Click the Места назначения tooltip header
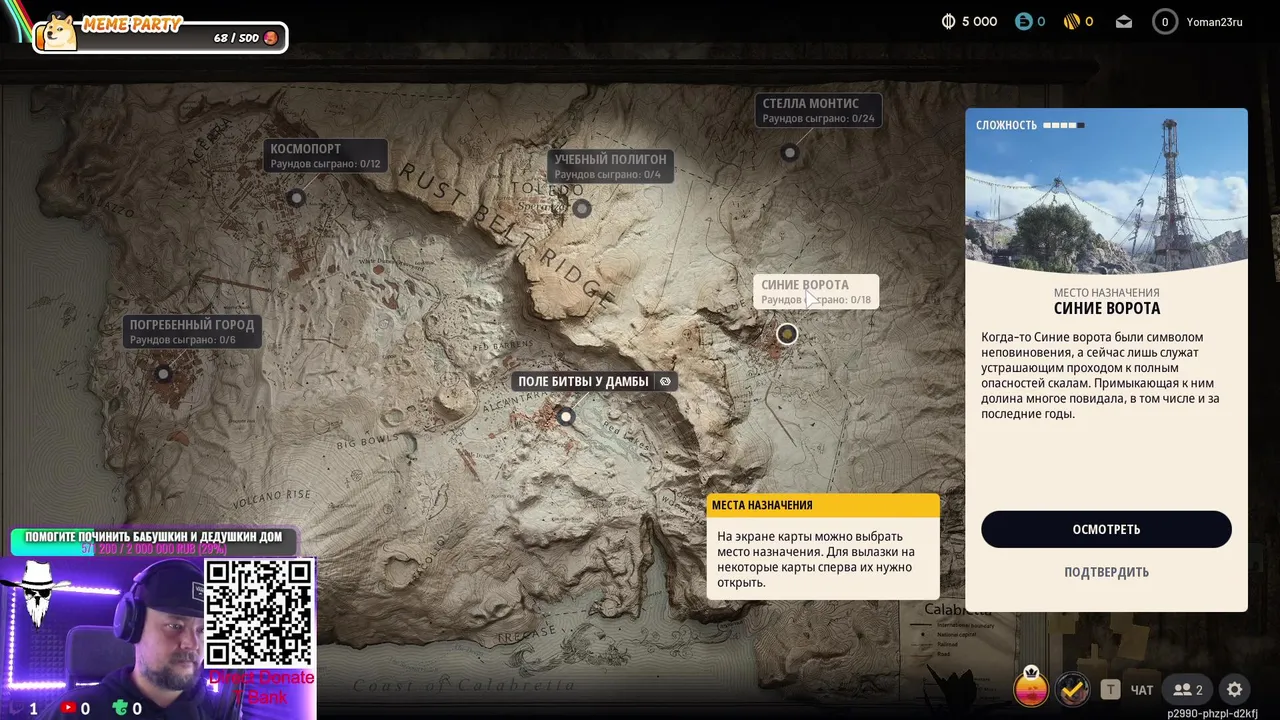Image resolution: width=1280 pixels, height=720 pixels. click(x=823, y=505)
